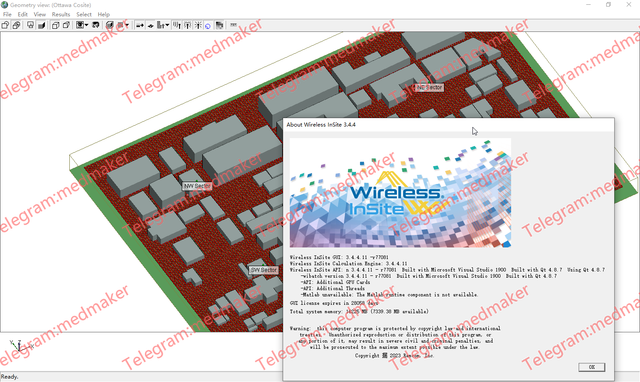Click the 'Wireless InSite GUI: 3.4.4.11' version line
This screenshot has width=640, height=382.
coord(339,258)
